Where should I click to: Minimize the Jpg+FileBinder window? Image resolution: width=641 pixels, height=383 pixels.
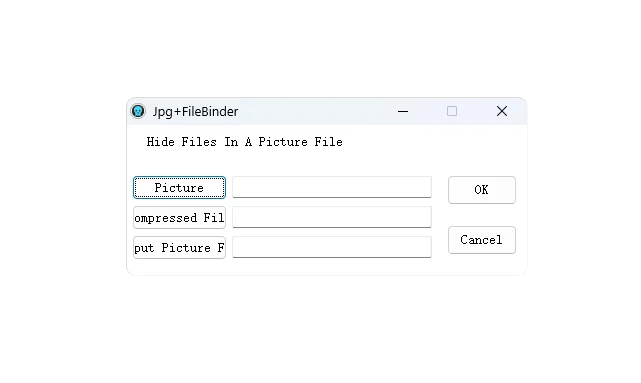click(403, 111)
